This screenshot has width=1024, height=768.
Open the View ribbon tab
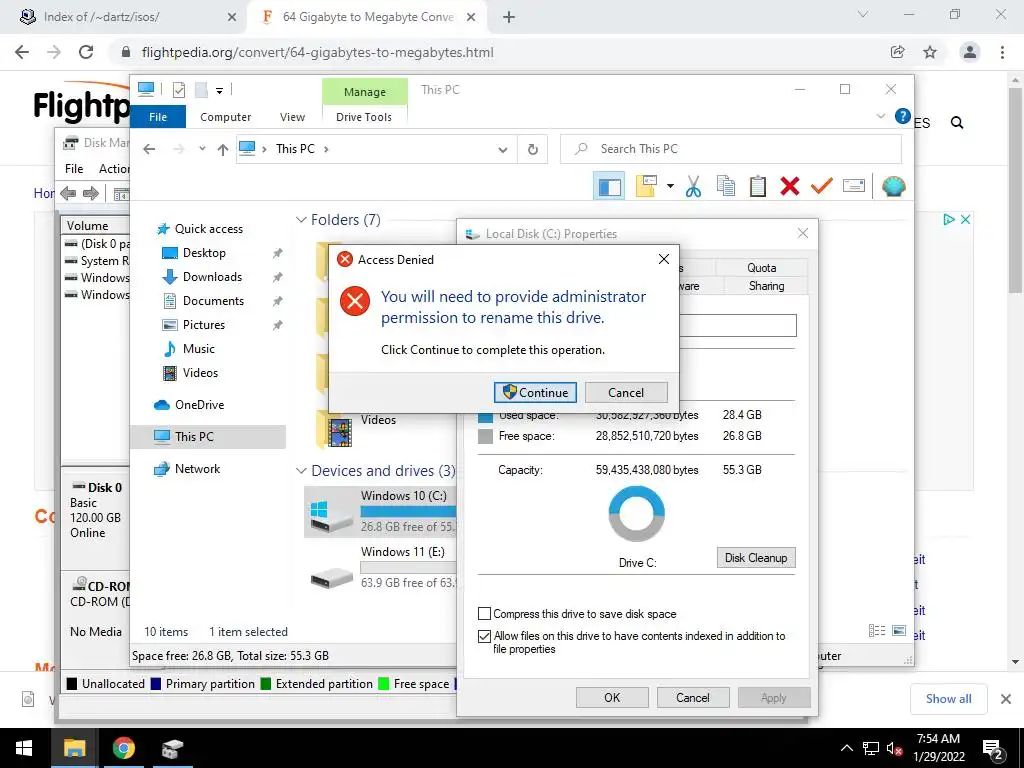[x=292, y=117]
